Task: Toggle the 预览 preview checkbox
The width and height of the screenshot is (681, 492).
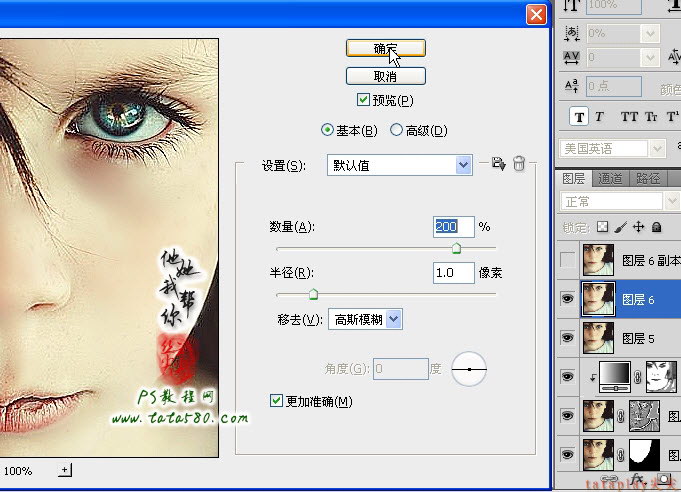Action: point(363,100)
